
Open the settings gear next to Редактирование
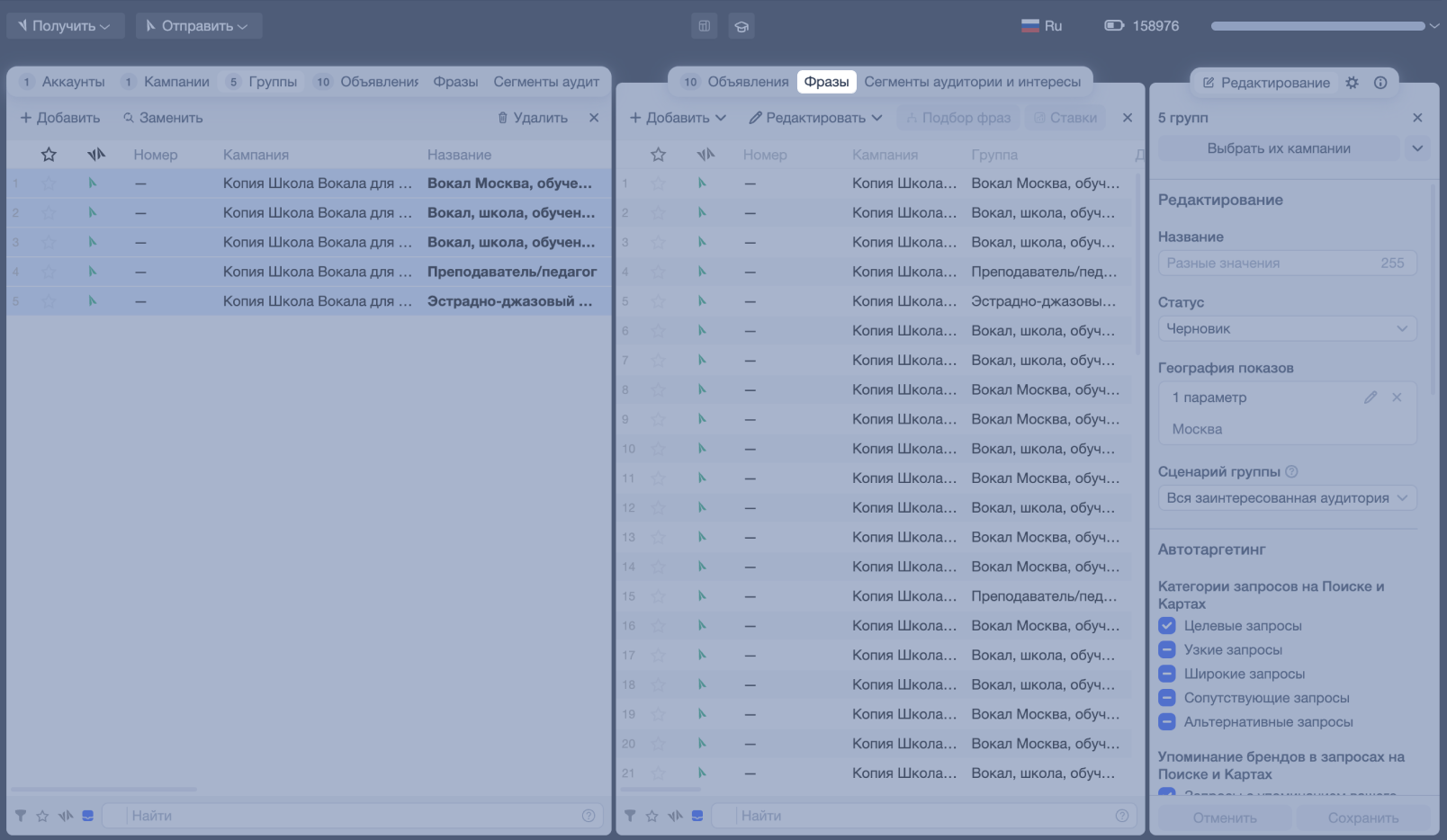pos(1352,83)
